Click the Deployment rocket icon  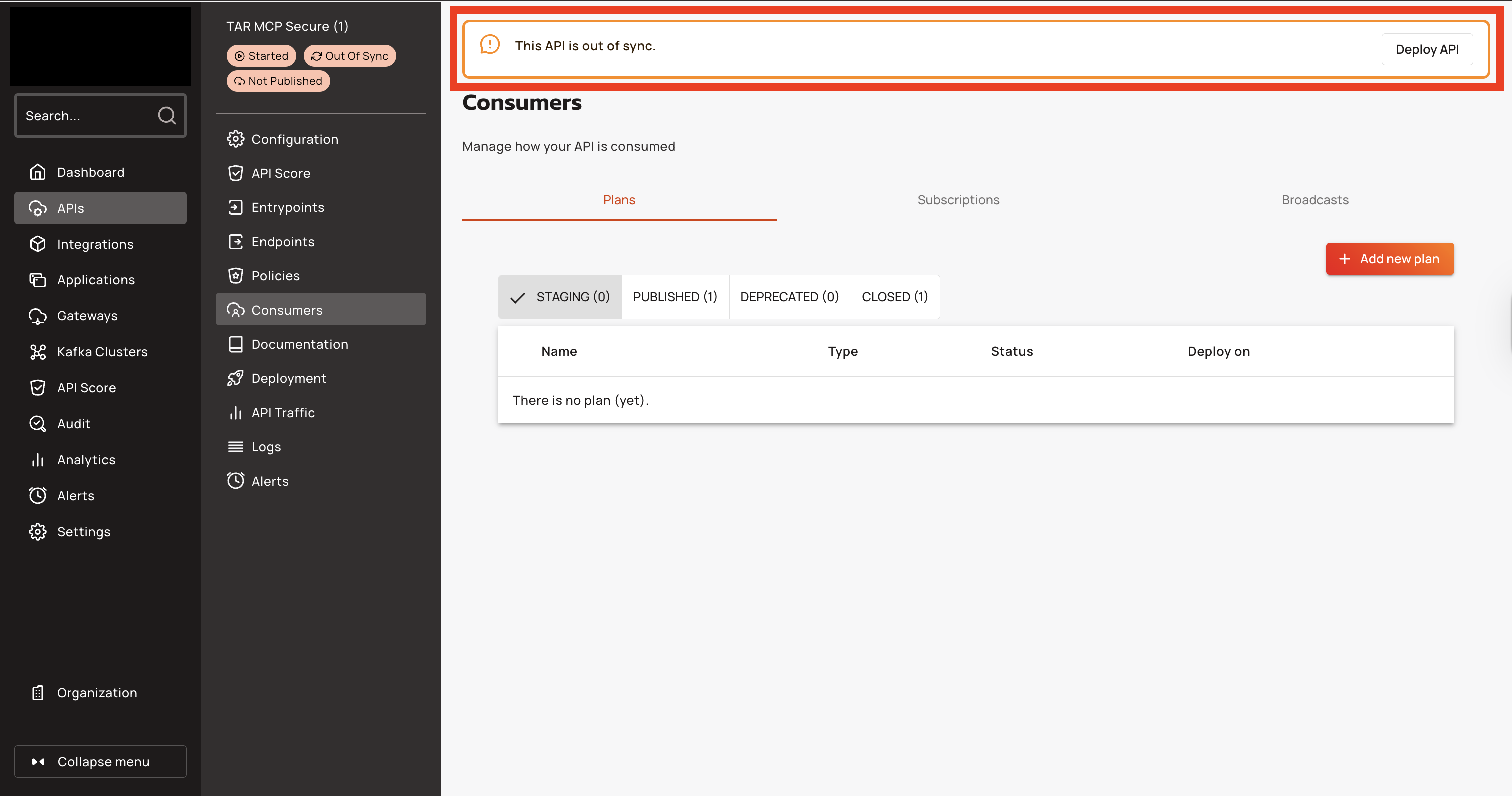(x=235, y=378)
